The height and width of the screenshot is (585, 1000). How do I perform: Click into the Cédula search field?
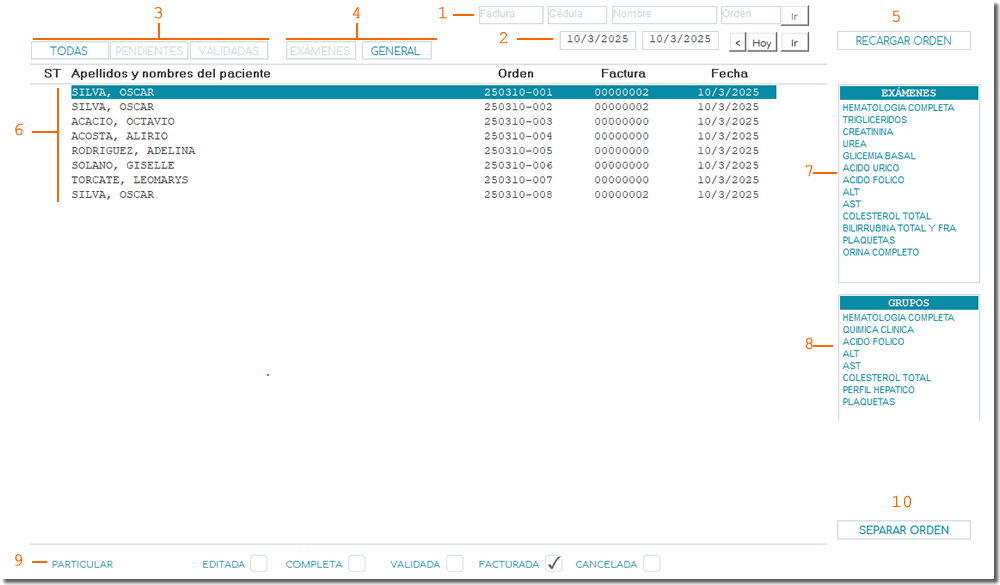tap(577, 15)
